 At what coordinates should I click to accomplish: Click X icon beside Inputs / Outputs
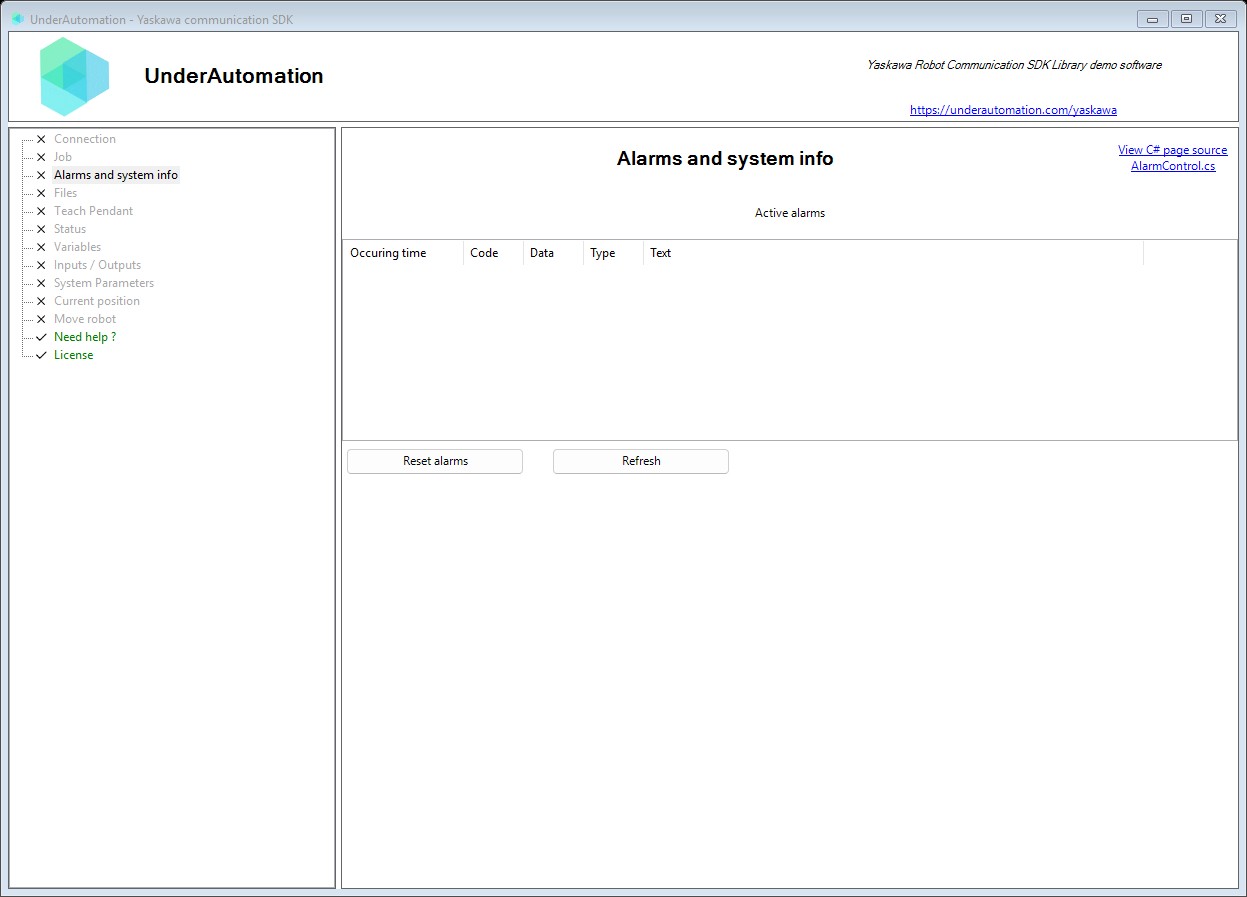pos(41,265)
